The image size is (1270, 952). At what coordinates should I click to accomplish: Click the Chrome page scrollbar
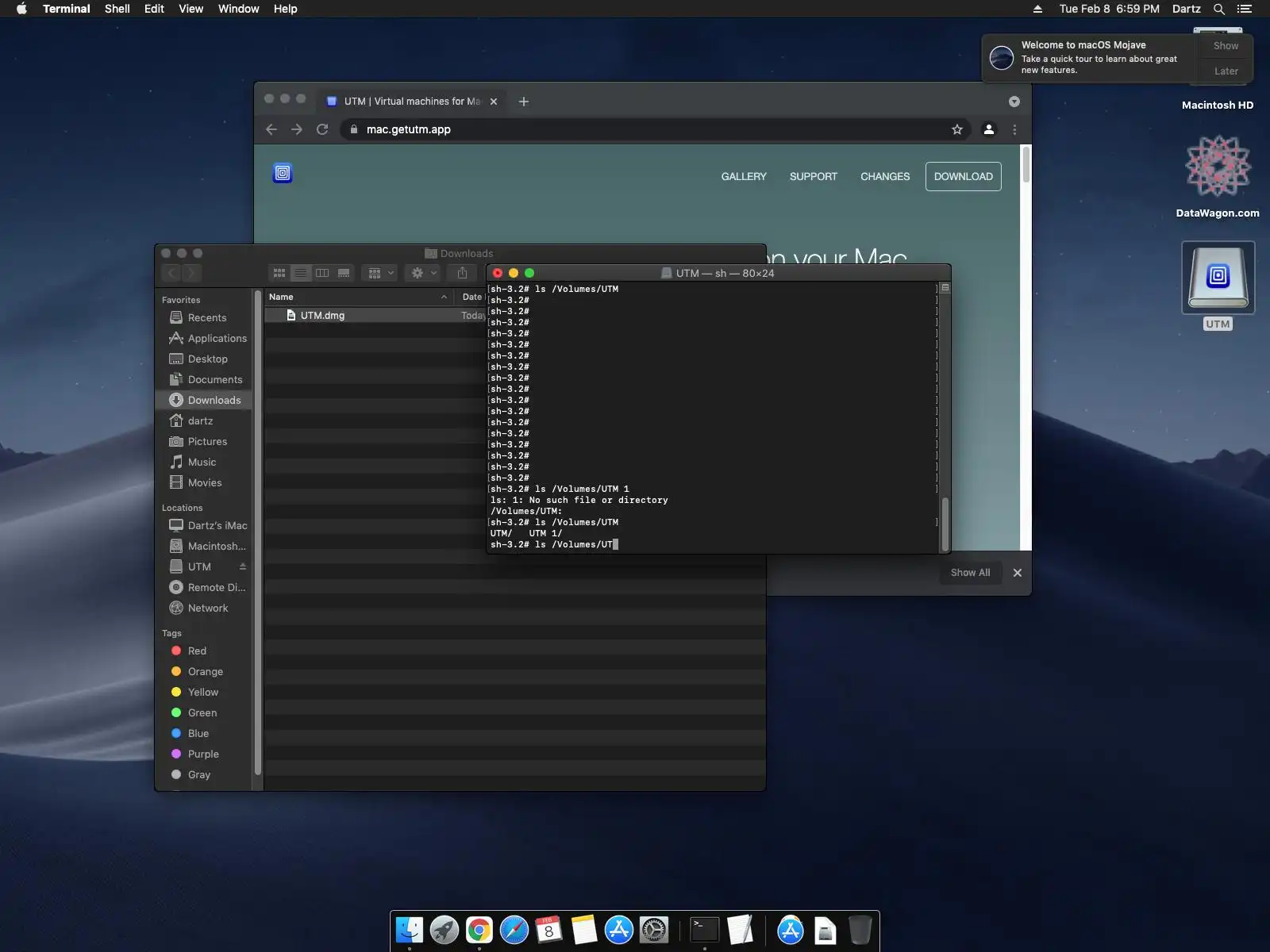tap(1026, 165)
